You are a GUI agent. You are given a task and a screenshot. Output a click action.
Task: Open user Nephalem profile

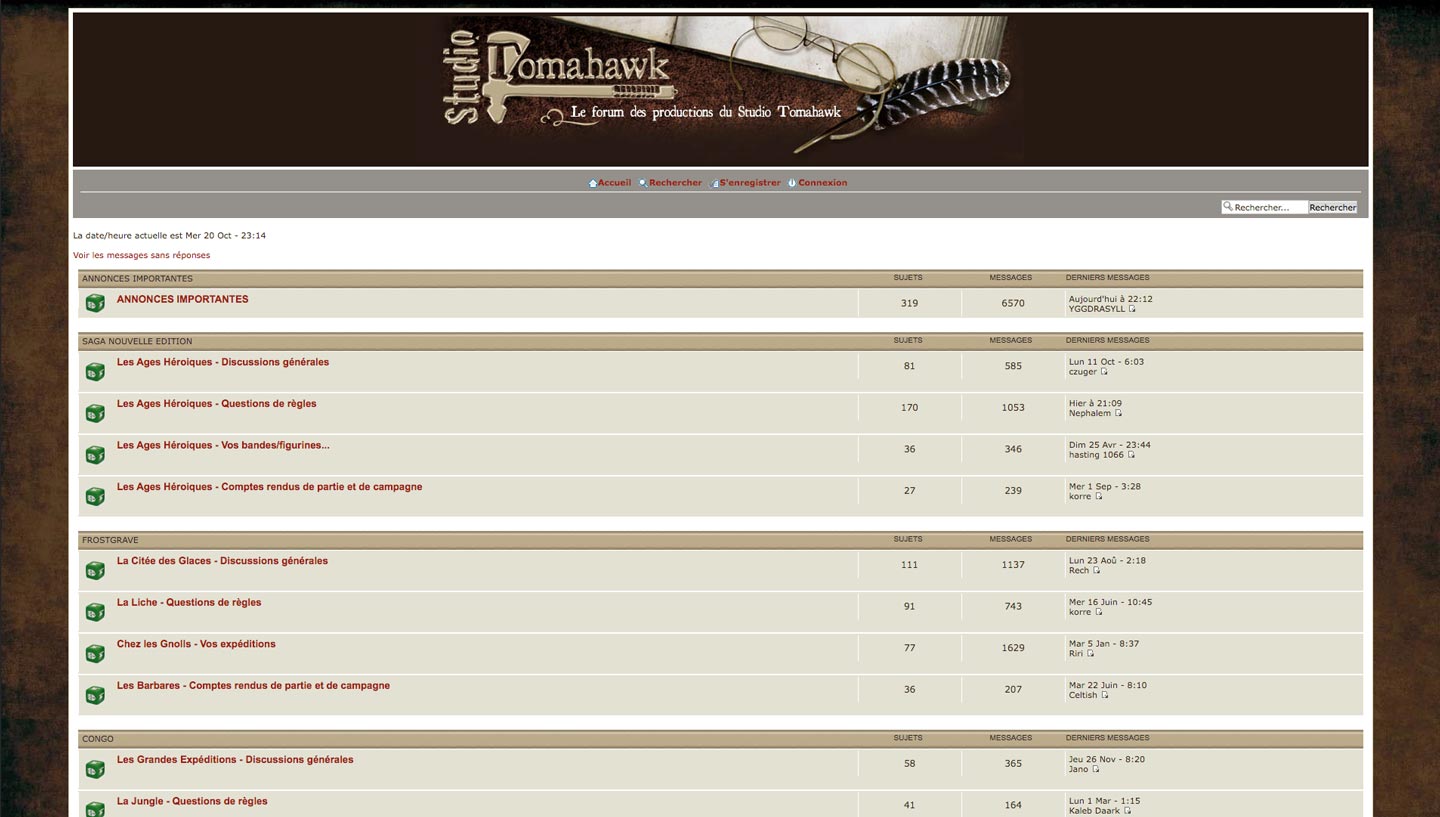(x=1090, y=414)
